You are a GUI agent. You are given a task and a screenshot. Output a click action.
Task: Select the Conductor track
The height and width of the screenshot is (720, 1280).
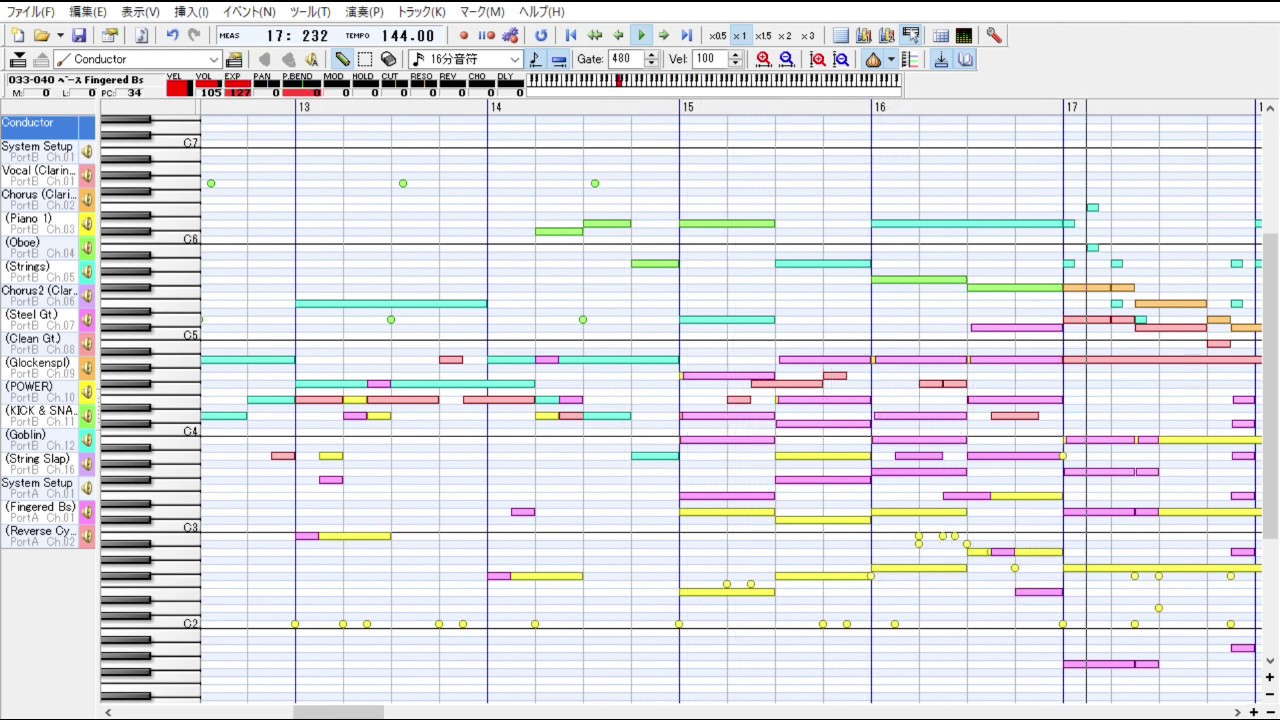[x=47, y=127]
